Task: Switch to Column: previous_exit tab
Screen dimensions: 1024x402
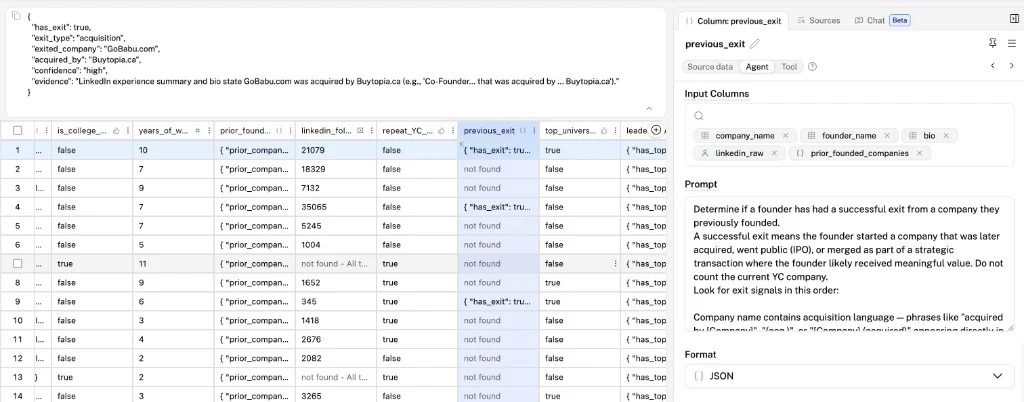Action: [733, 21]
